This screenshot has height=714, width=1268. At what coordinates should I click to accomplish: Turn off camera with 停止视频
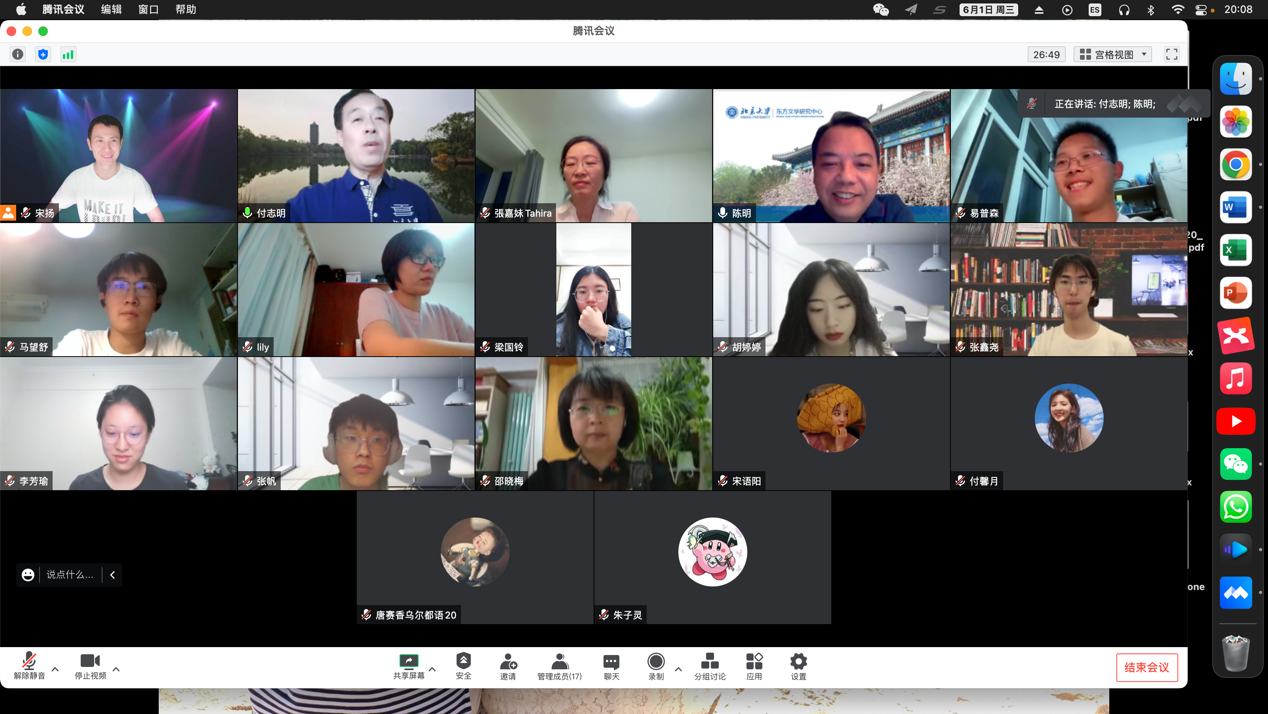pos(90,666)
